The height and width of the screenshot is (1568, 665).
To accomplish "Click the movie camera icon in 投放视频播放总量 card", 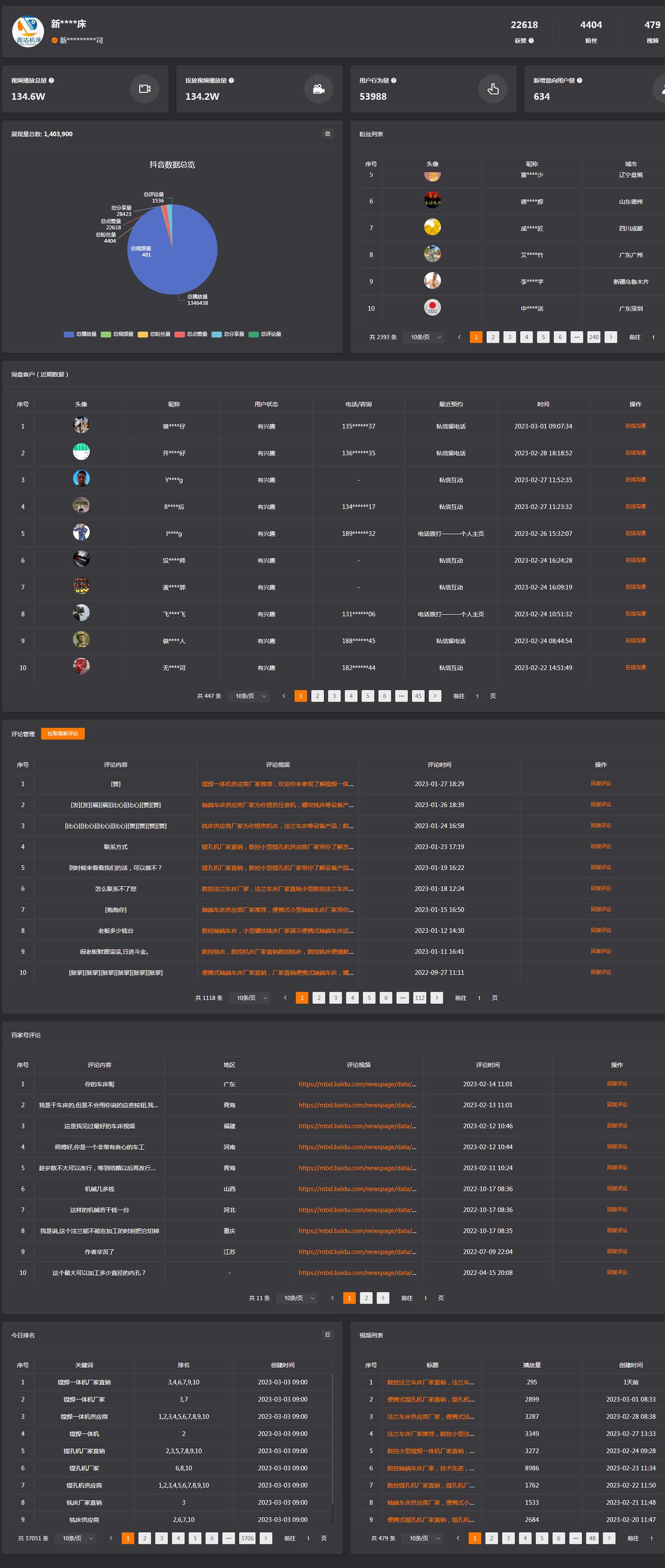I will pos(318,89).
